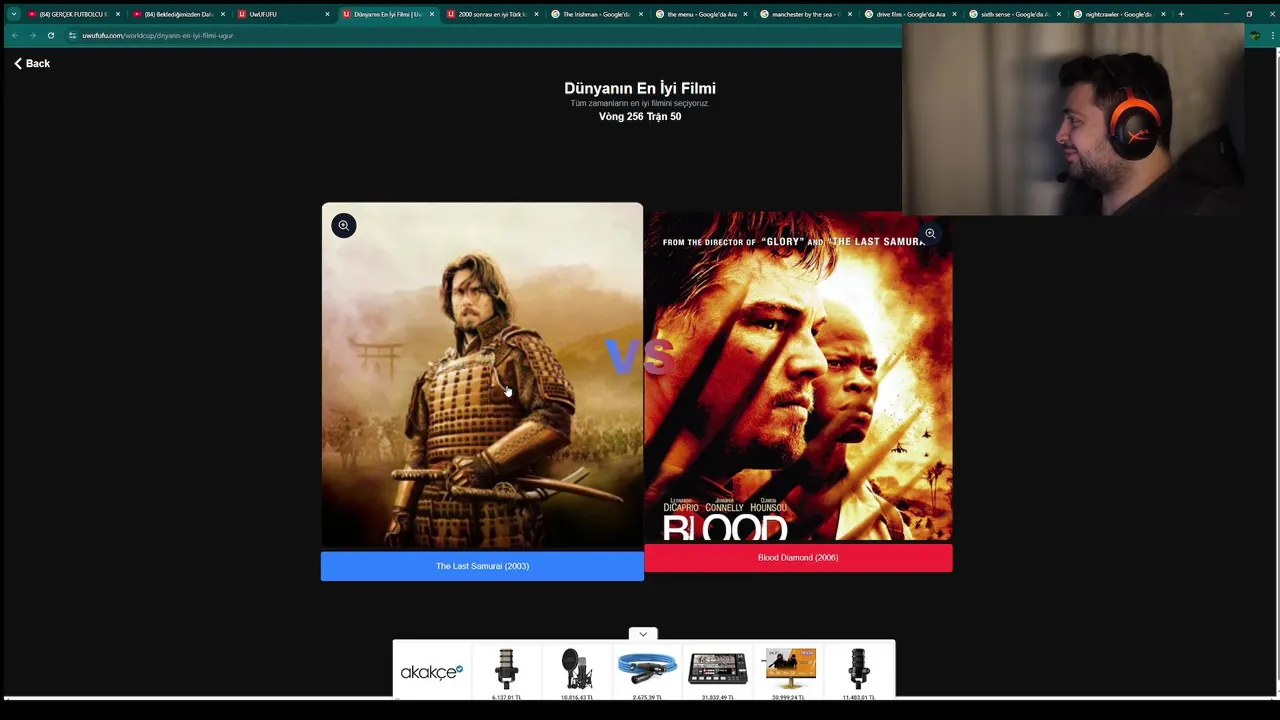This screenshot has height=720, width=1280.
Task: Click the Vòng 256 Trận 50 text
Action: click(640, 116)
